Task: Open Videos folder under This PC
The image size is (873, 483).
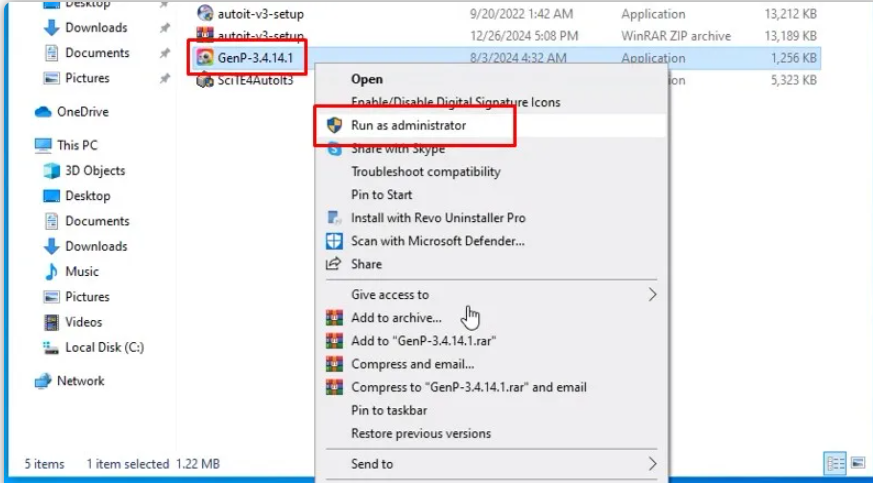Action: pyautogui.click(x=83, y=322)
